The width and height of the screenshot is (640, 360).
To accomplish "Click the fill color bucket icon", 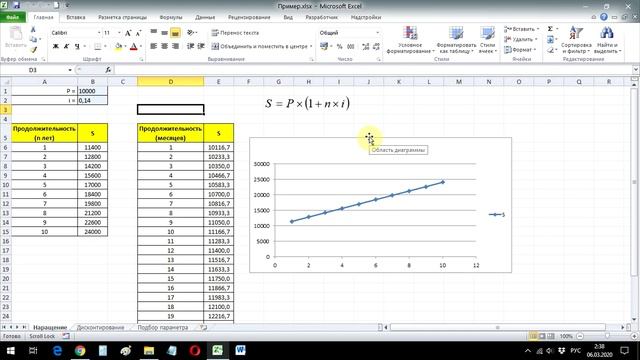I will pyautogui.click(x=118, y=47).
